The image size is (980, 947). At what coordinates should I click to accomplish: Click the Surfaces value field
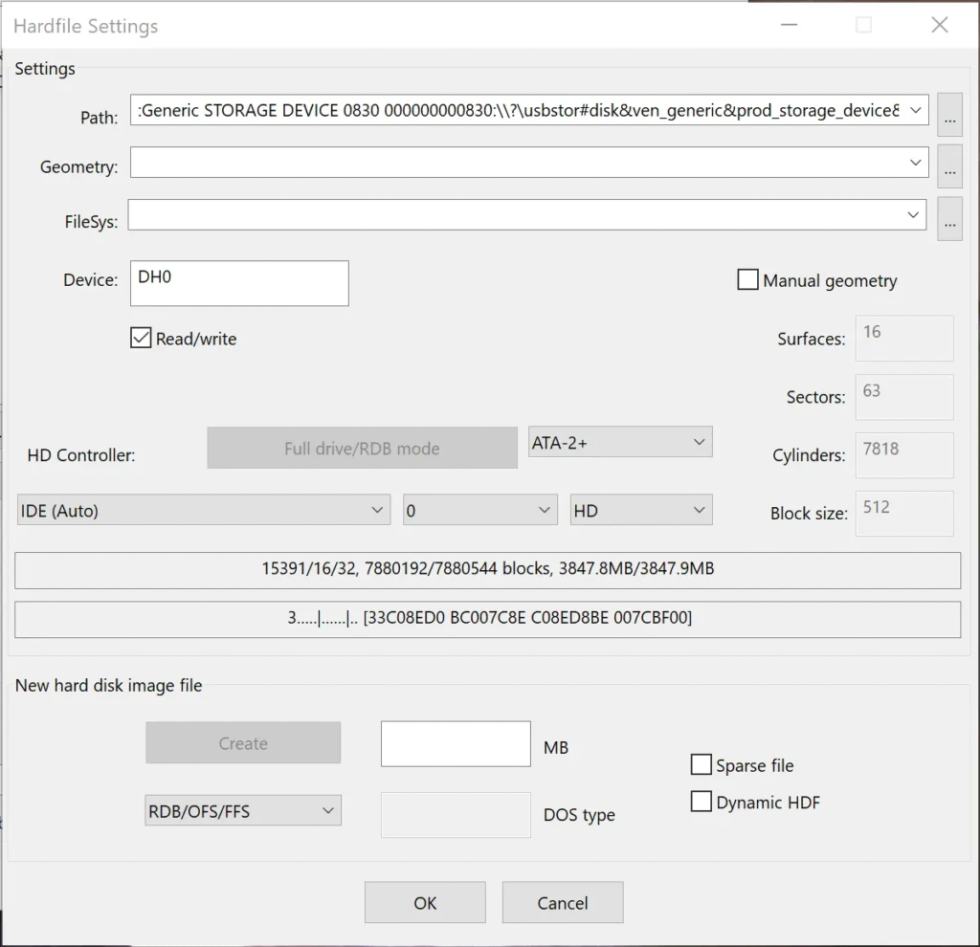pos(904,338)
